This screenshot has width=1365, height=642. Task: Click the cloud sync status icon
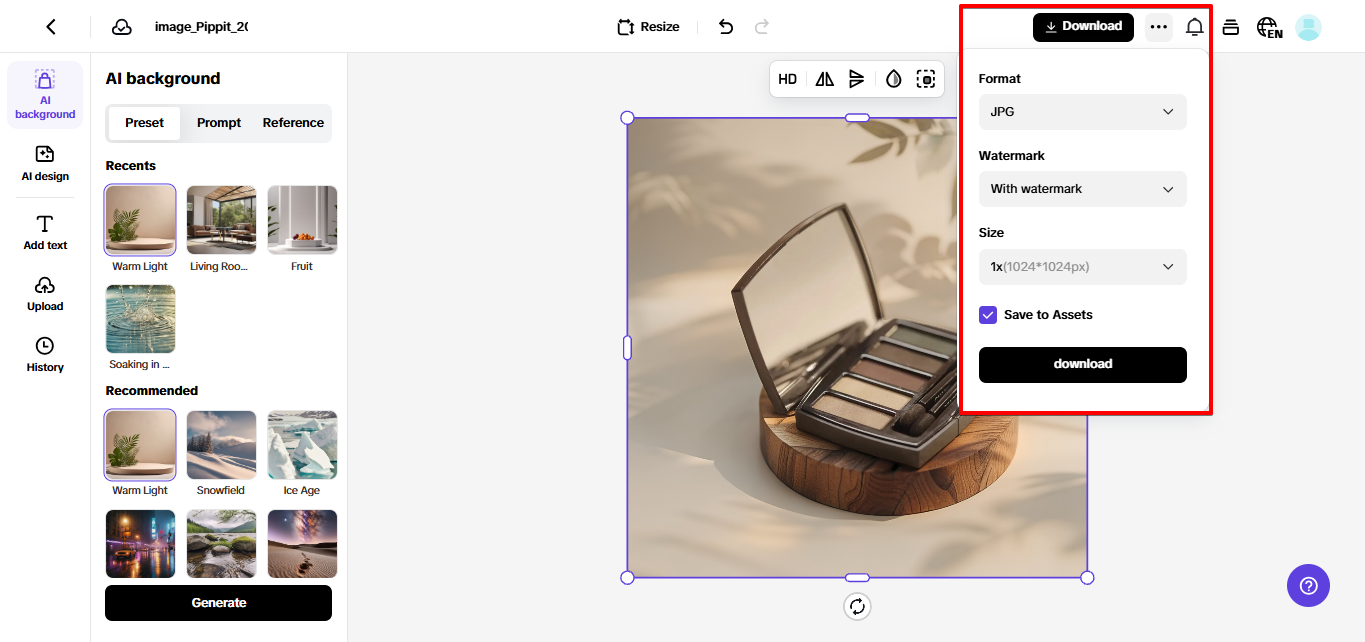click(x=122, y=27)
